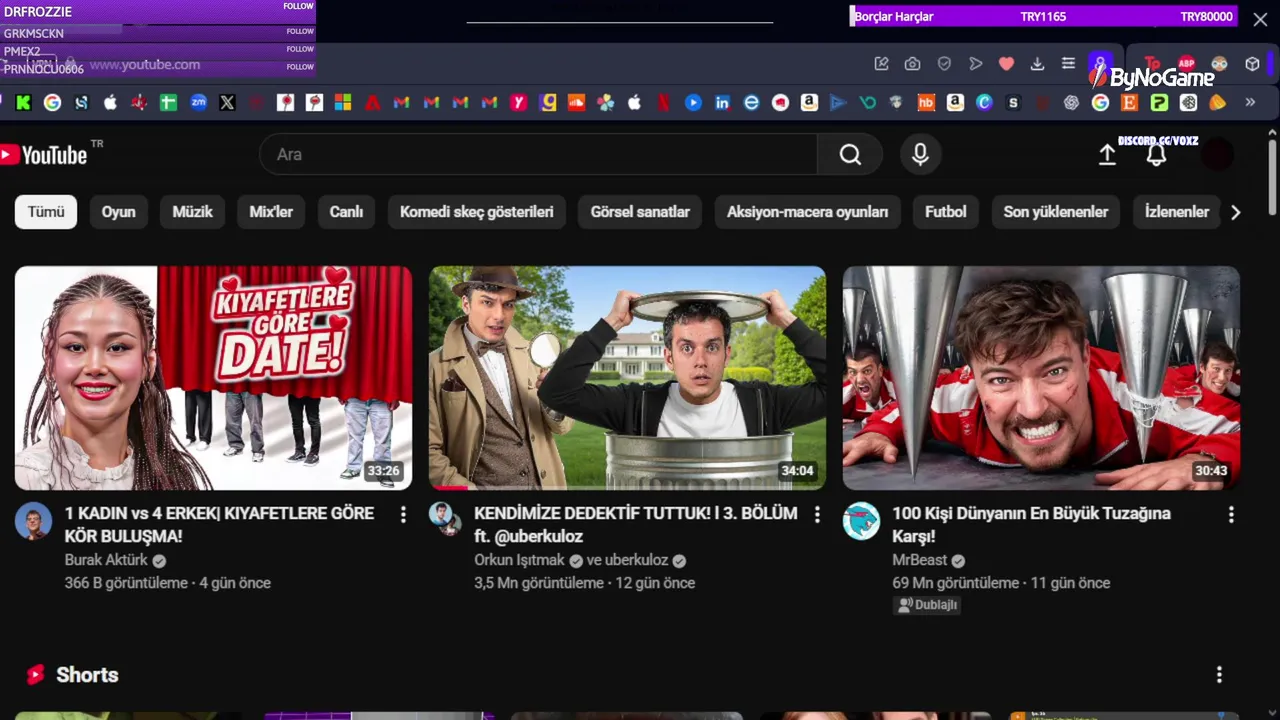This screenshot has width=1280, height=720.
Task: Click the send arrow icon in address bar
Action: click(x=976, y=64)
